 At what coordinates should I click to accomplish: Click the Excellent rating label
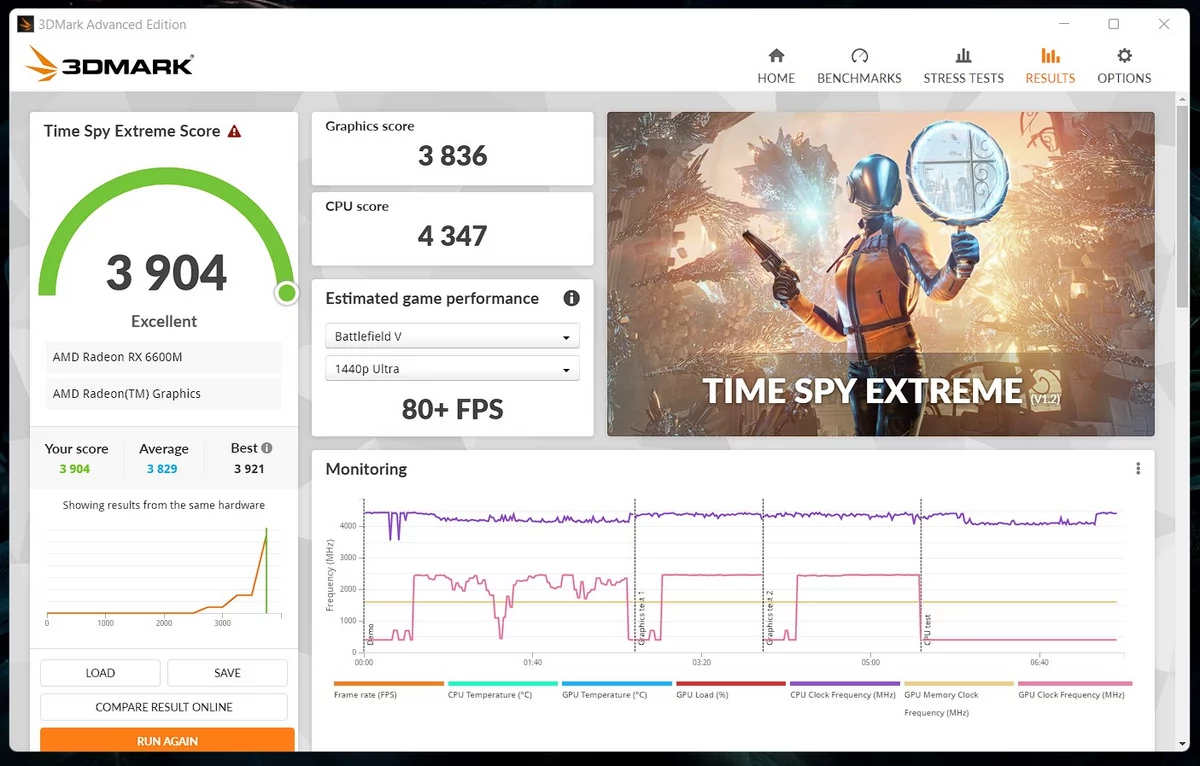[164, 321]
